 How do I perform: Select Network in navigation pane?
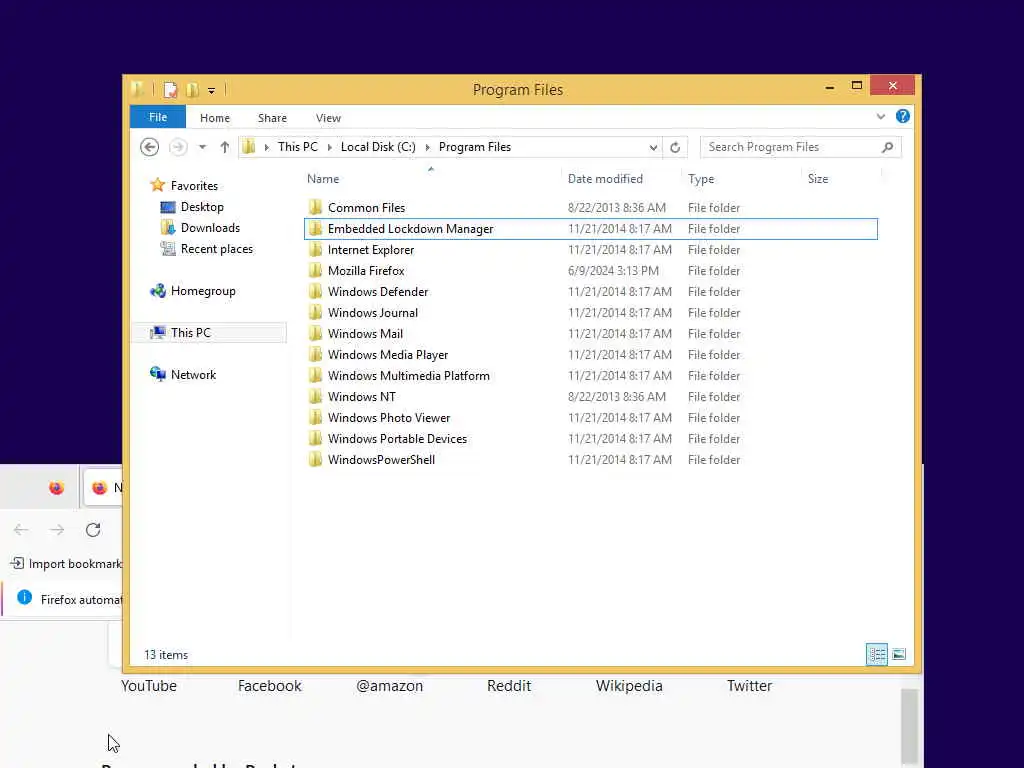tap(193, 375)
